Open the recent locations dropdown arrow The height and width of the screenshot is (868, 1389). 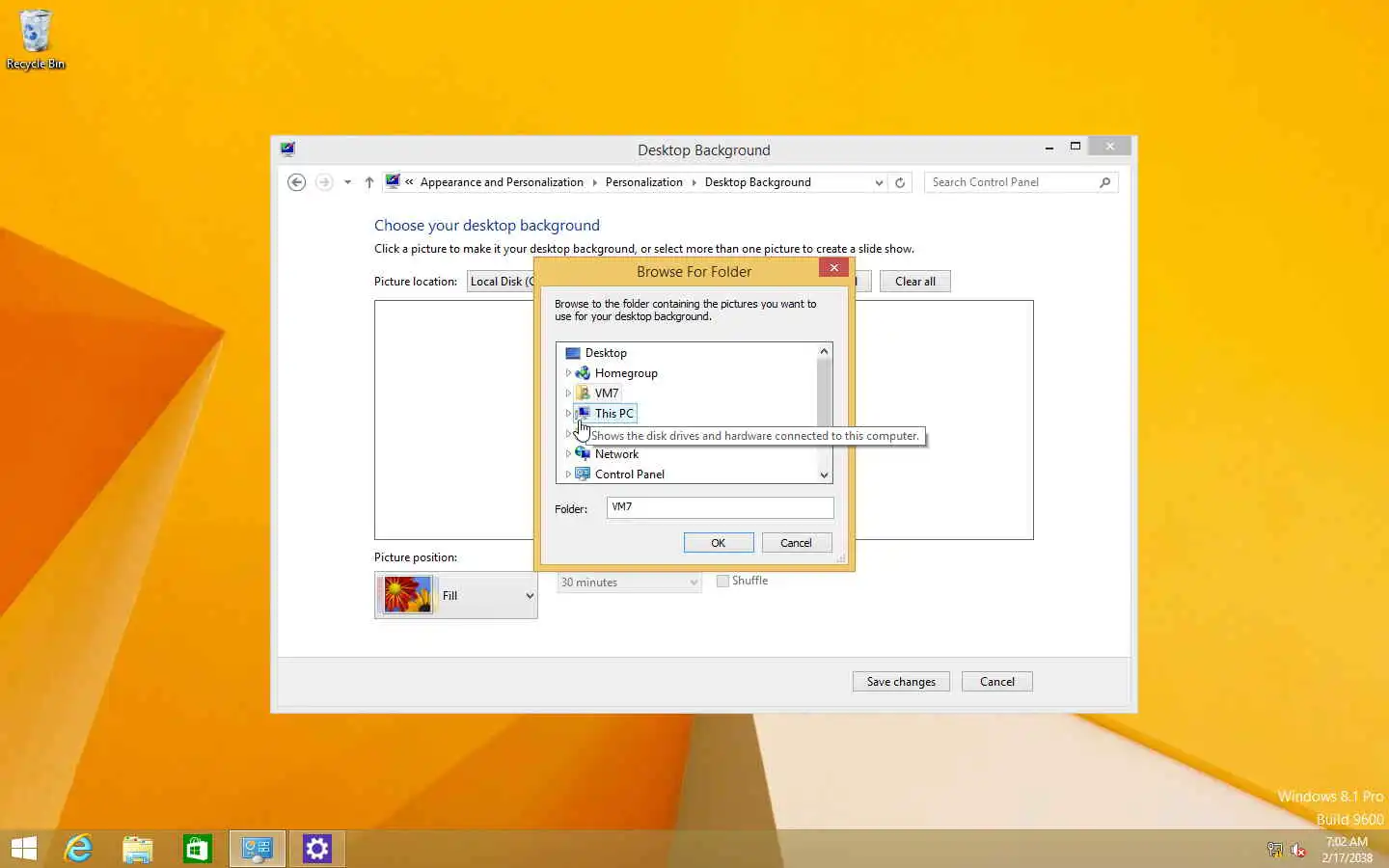point(347,182)
